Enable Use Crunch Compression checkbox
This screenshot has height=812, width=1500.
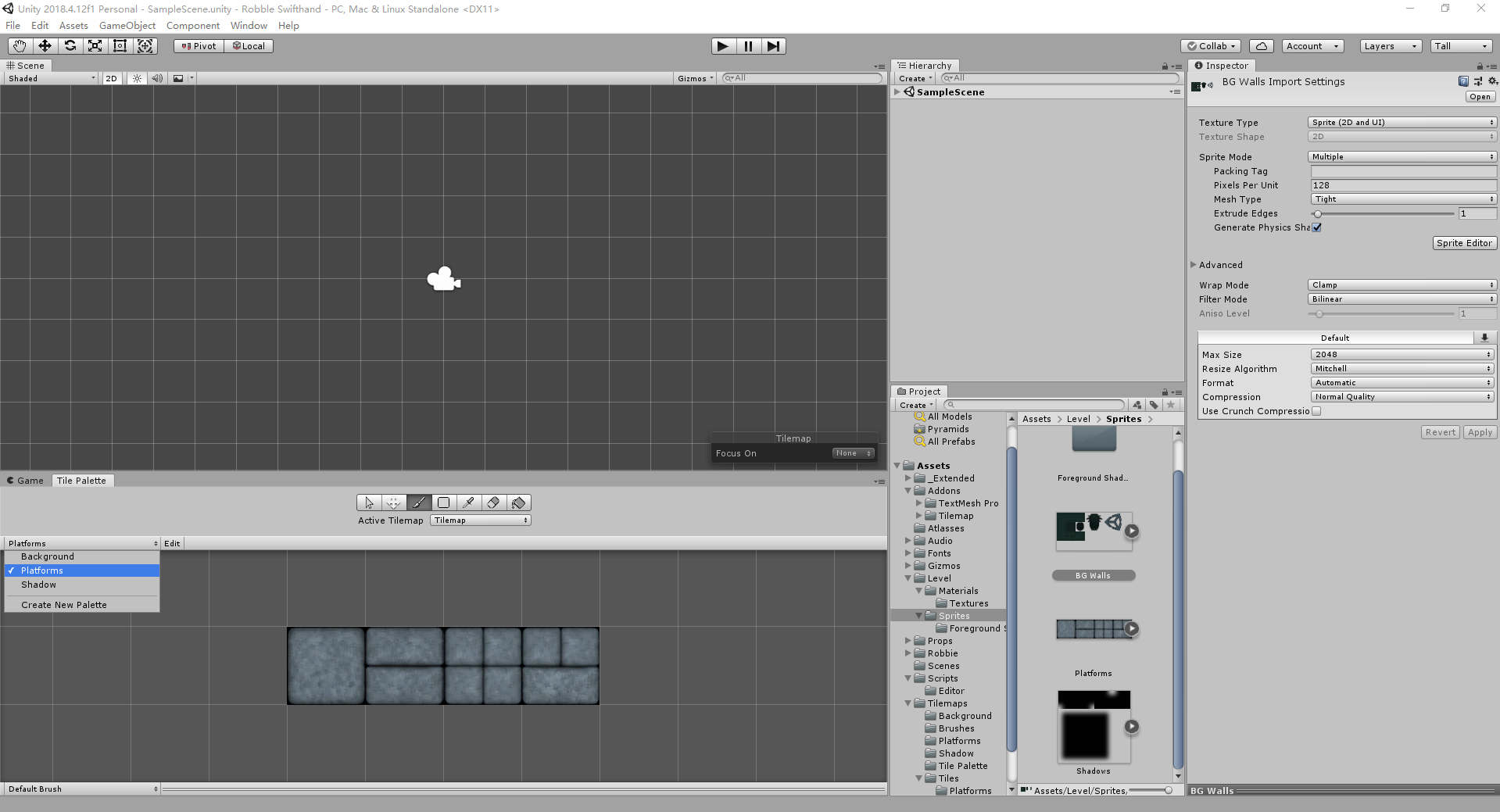(x=1316, y=411)
